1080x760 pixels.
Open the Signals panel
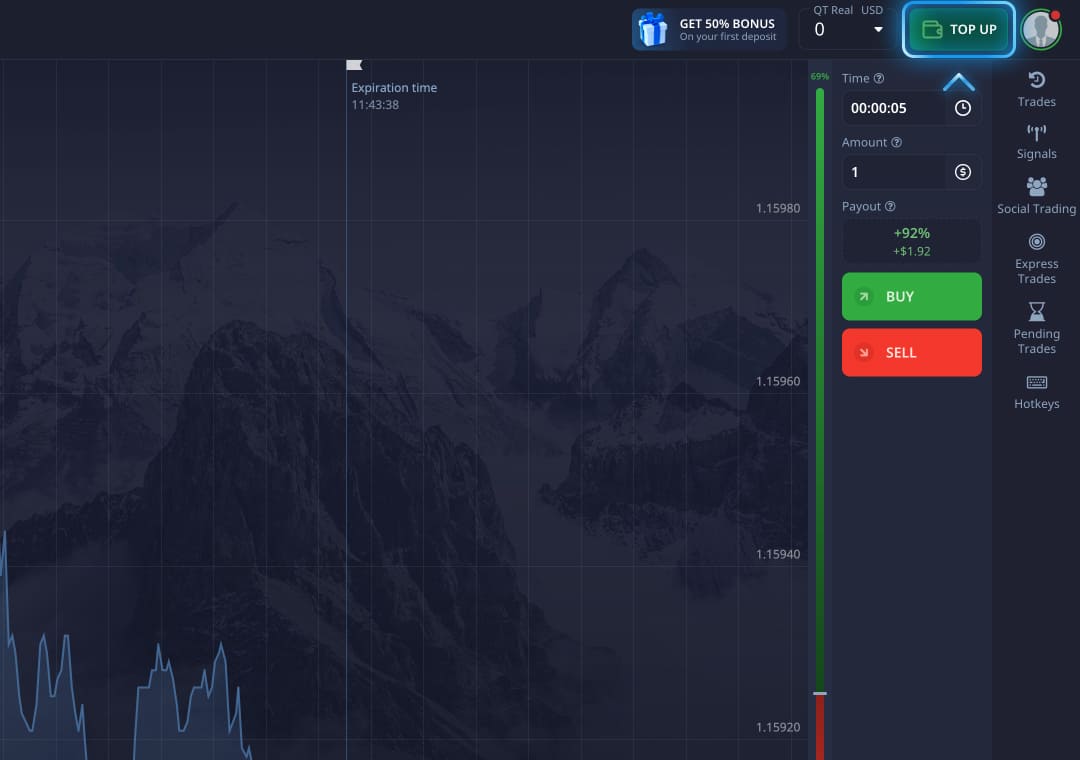point(1036,142)
